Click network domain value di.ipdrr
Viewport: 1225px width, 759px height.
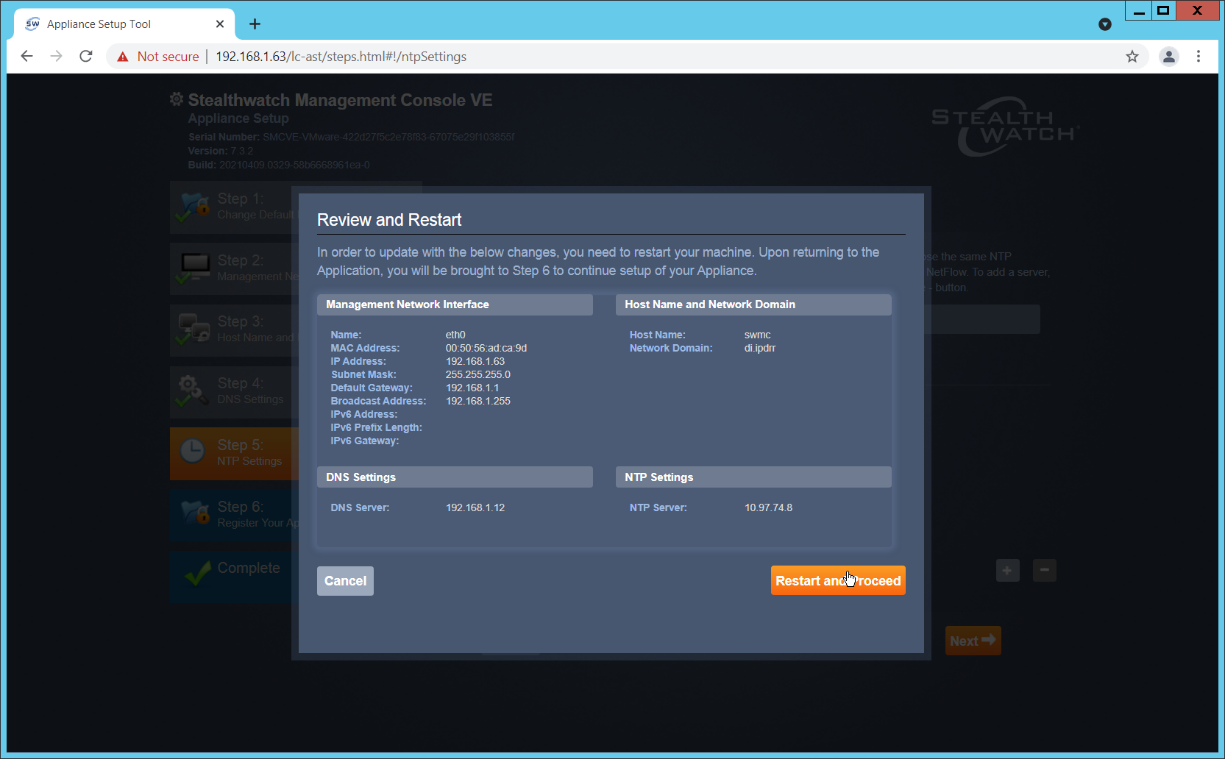click(761, 348)
